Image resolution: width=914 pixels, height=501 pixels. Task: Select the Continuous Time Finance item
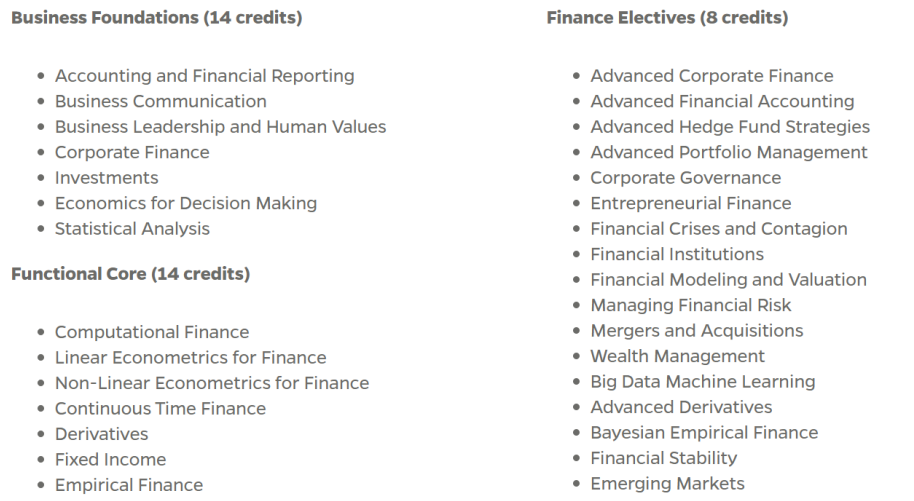point(160,408)
